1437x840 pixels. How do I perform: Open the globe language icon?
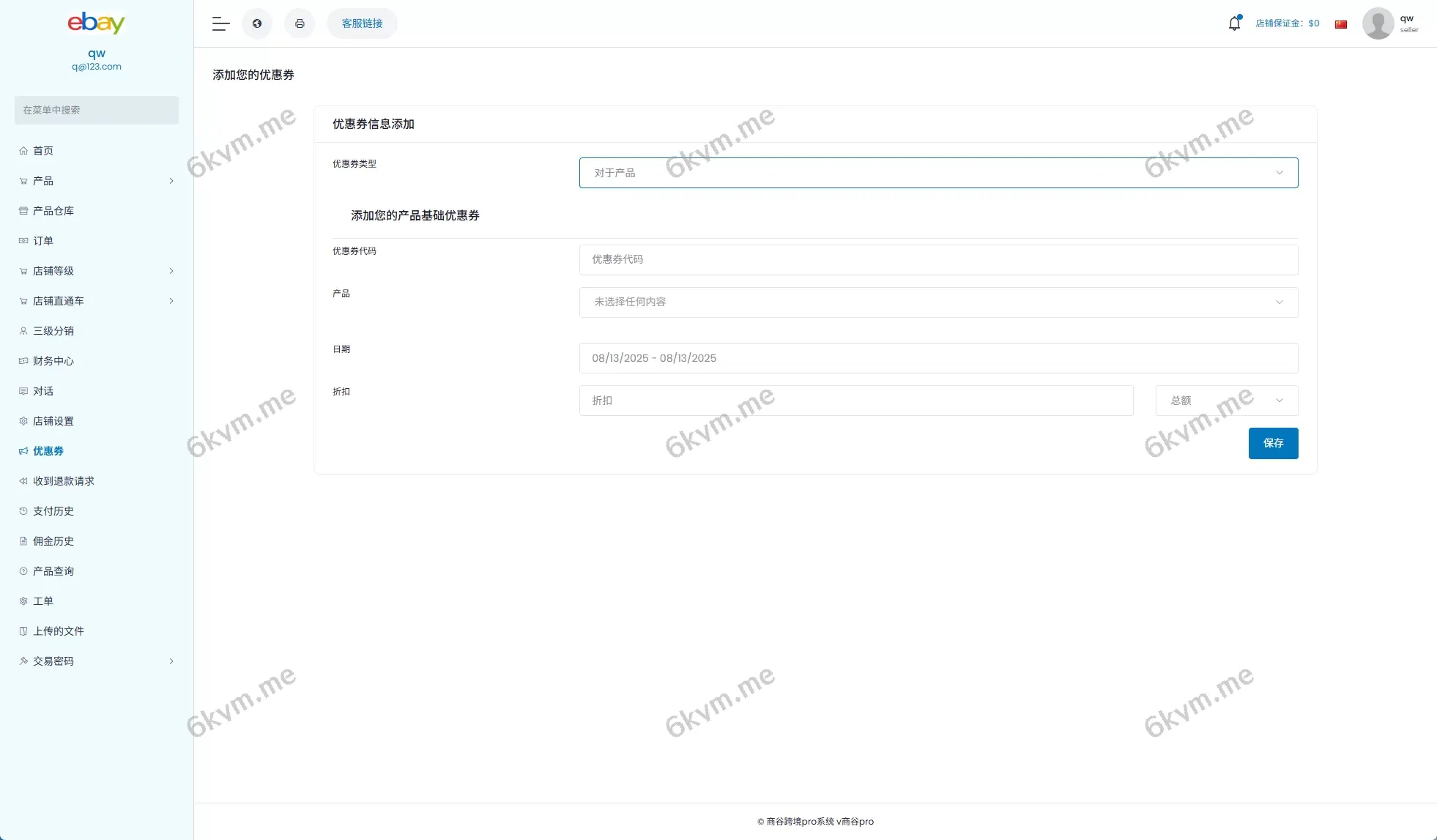coord(257,23)
